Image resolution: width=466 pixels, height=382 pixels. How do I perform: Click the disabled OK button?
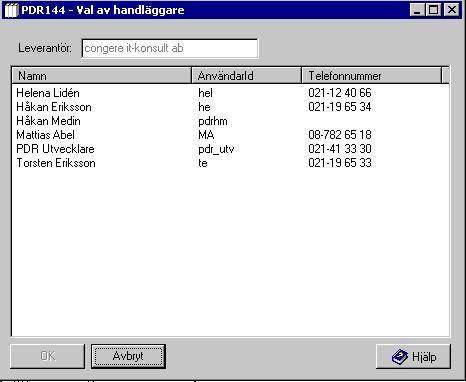pyautogui.click(x=48, y=356)
